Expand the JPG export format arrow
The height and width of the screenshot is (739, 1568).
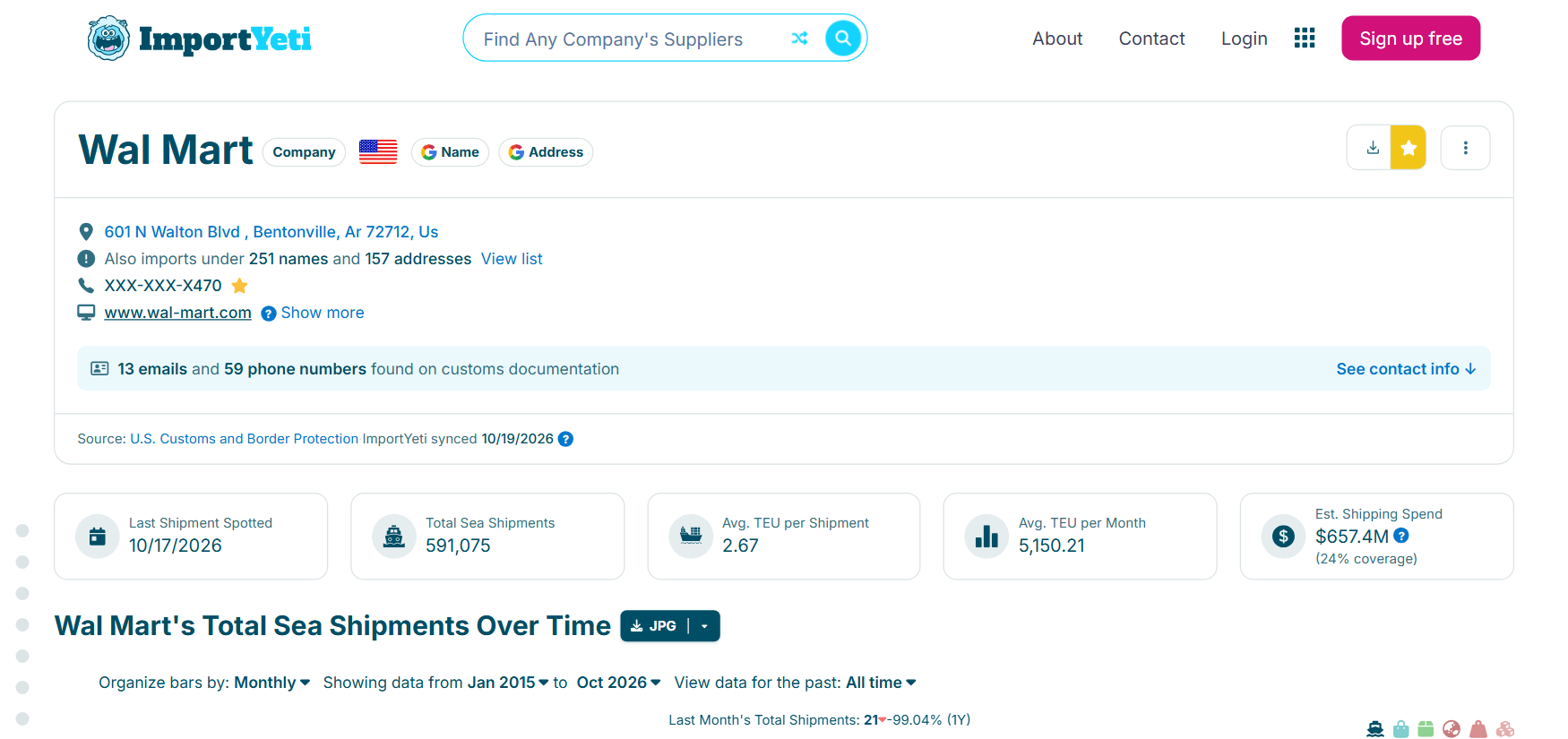[x=705, y=626]
